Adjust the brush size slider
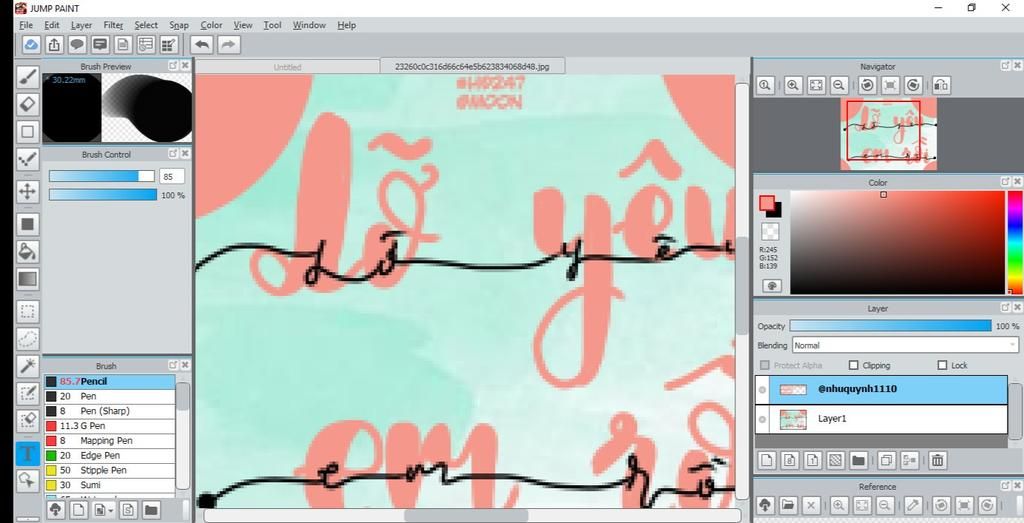This screenshot has height=523, width=1024. (x=102, y=176)
